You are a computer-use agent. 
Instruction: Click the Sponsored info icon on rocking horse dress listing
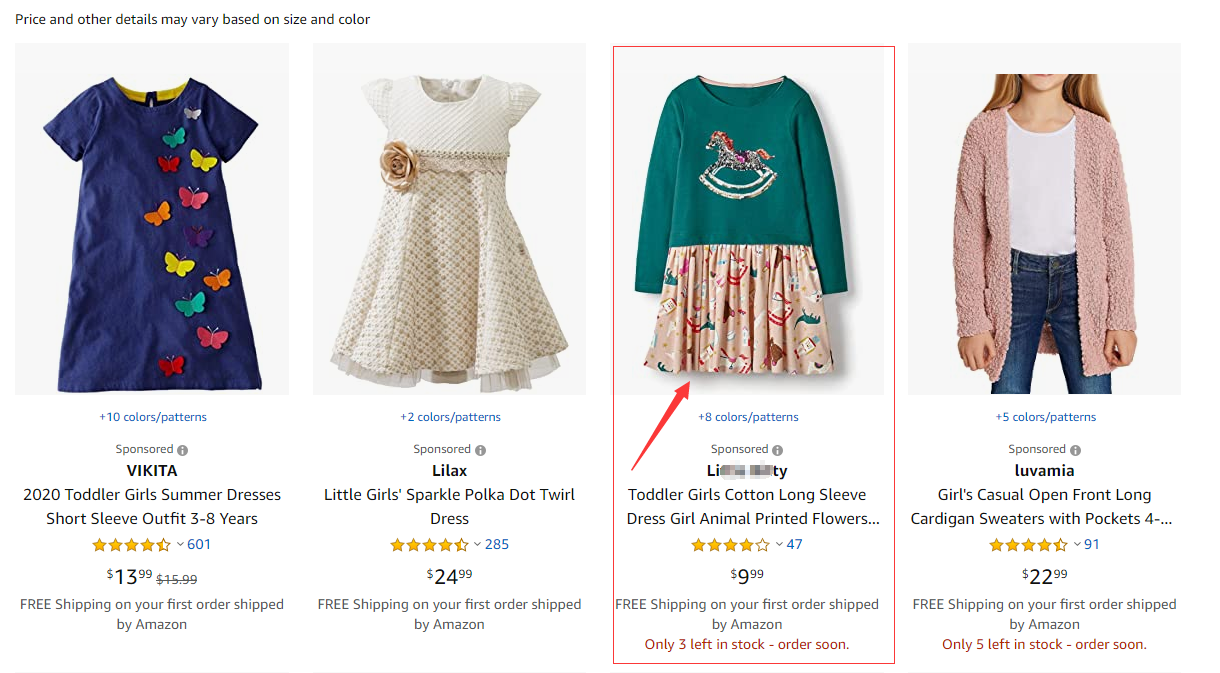click(778, 450)
